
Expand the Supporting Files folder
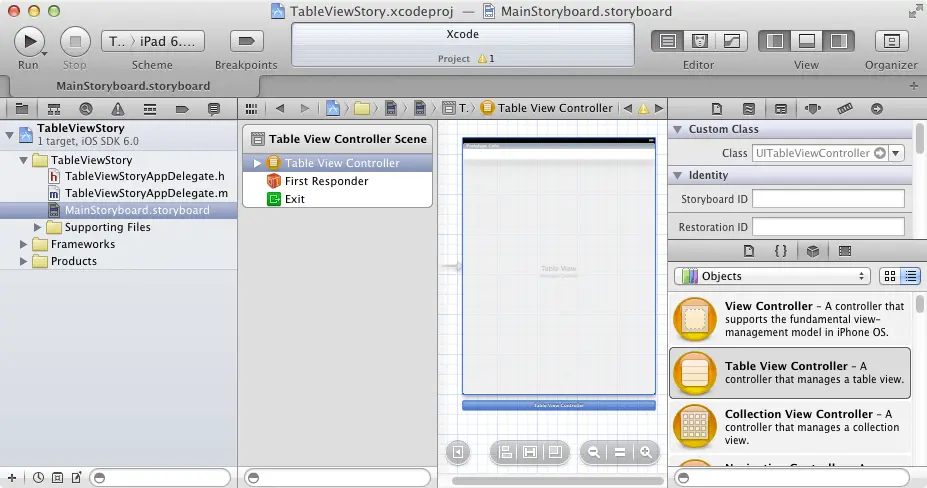pos(39,227)
